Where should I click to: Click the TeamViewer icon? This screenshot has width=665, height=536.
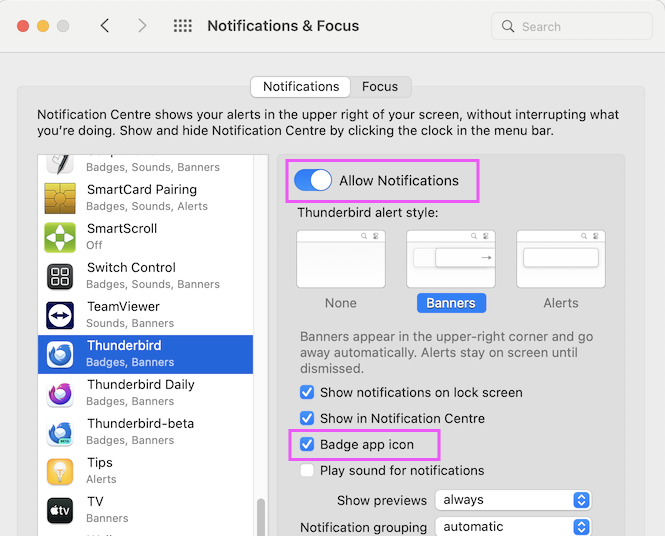click(60, 315)
